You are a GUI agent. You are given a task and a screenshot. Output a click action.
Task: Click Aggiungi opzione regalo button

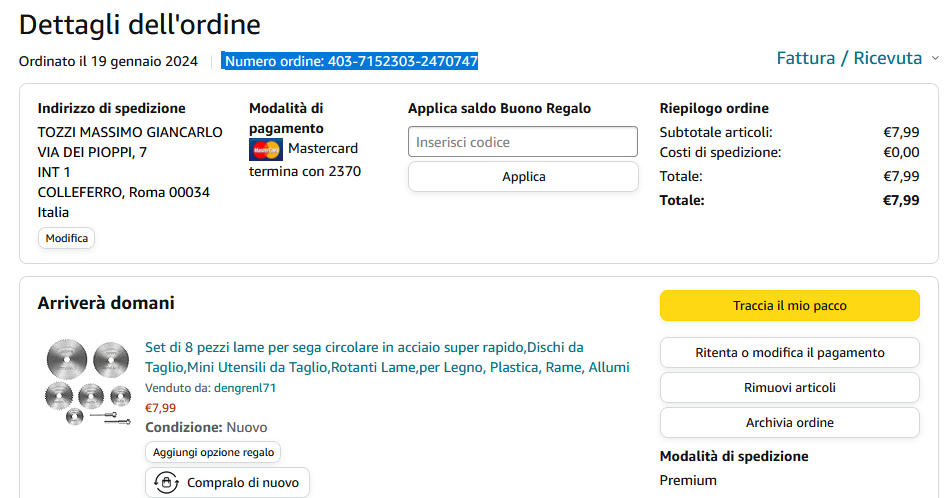213,452
